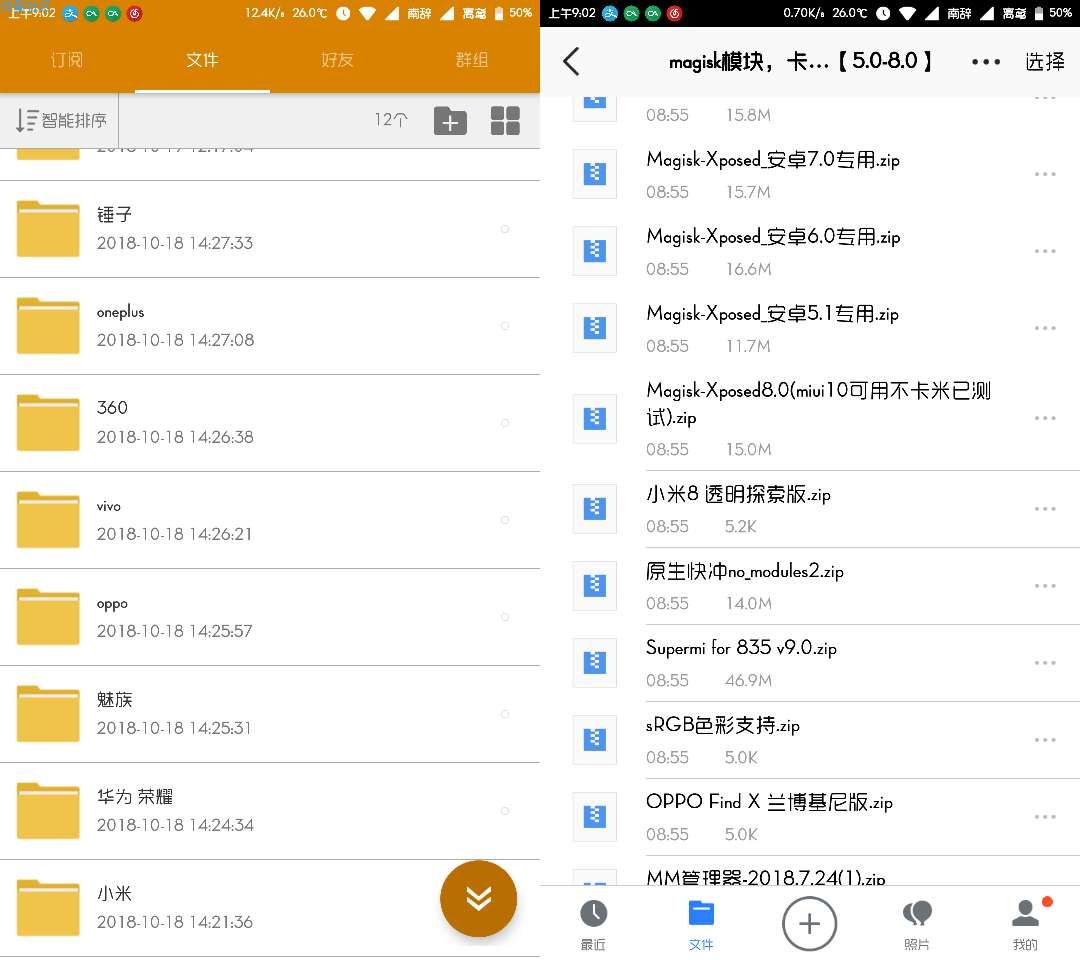Tap zip icon for Magisk-Xposed_安卓6.0专用.zip
Image resolution: width=1080 pixels, height=960 pixels.
[595, 251]
